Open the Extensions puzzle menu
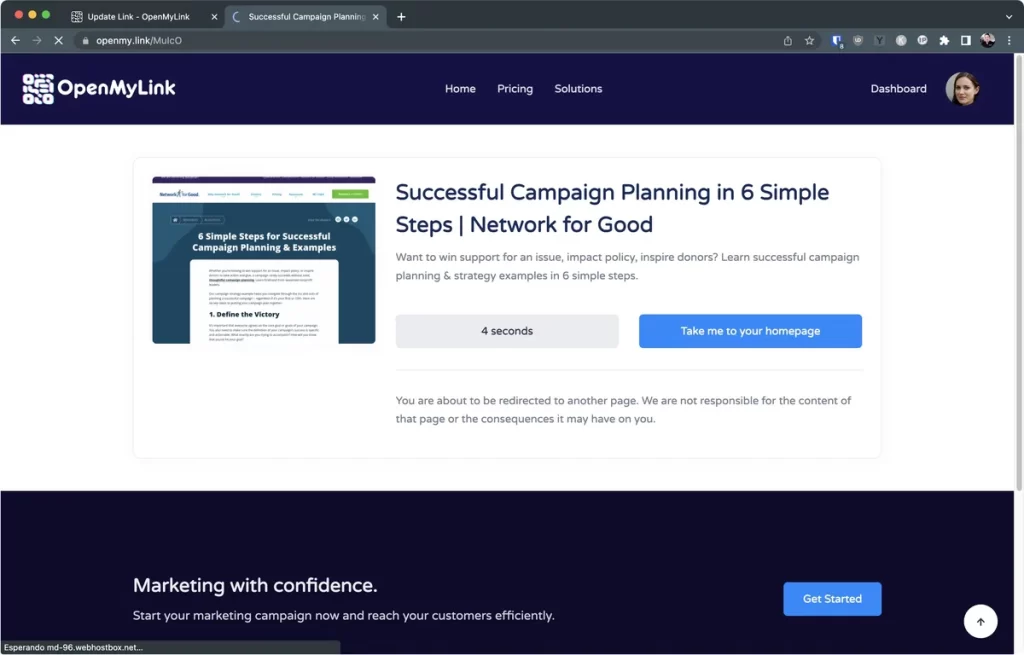This screenshot has height=655, width=1024. pyautogui.click(x=944, y=40)
